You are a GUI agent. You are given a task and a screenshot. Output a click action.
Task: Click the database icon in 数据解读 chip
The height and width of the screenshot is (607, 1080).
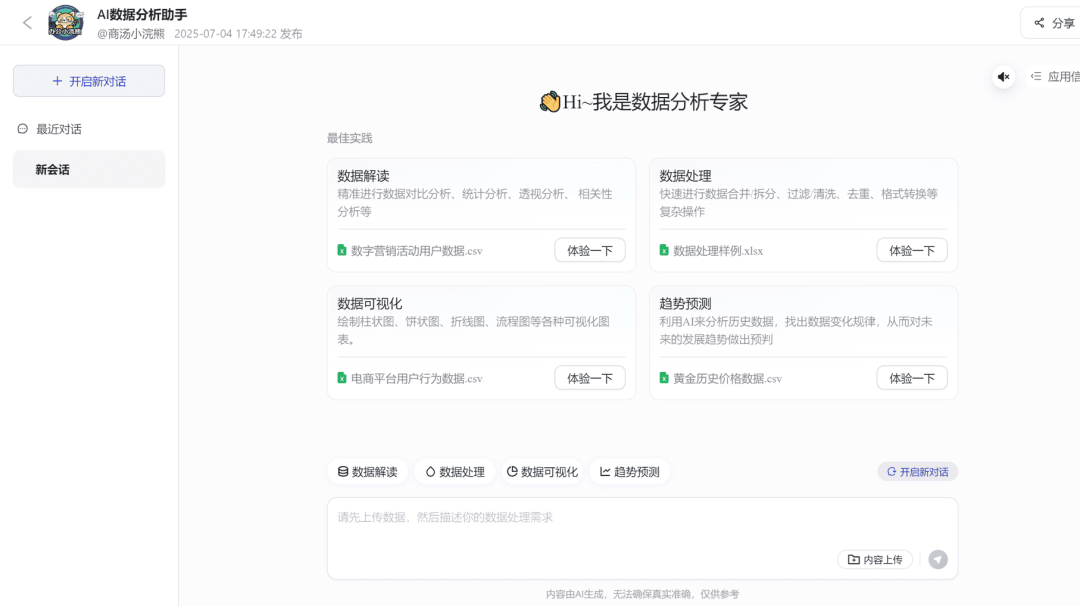342,472
